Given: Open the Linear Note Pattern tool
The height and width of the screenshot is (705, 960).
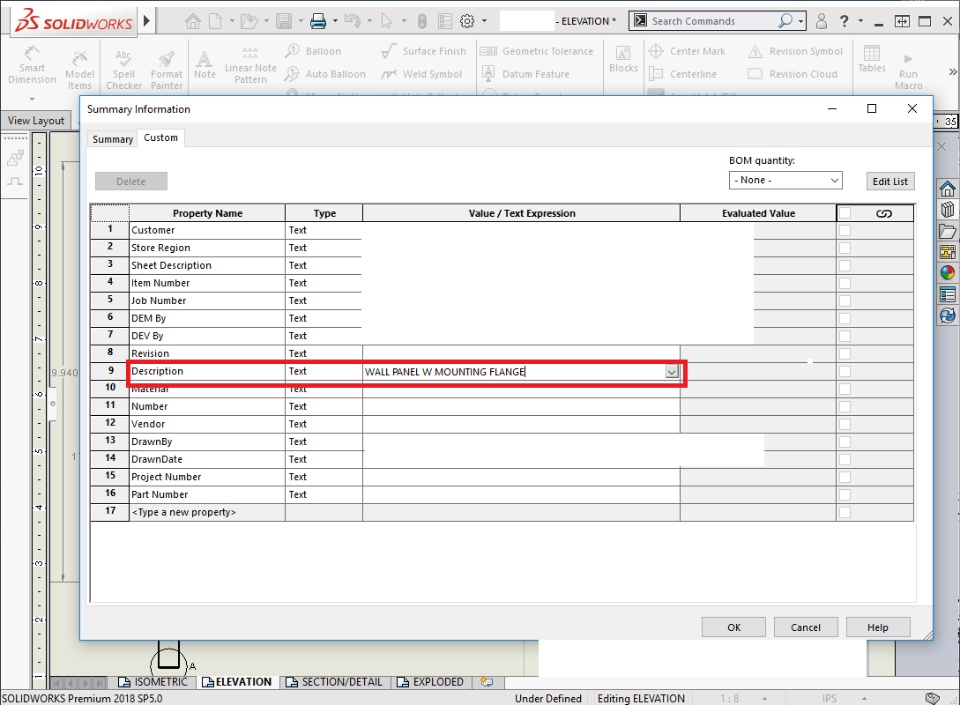Looking at the screenshot, I should point(250,65).
